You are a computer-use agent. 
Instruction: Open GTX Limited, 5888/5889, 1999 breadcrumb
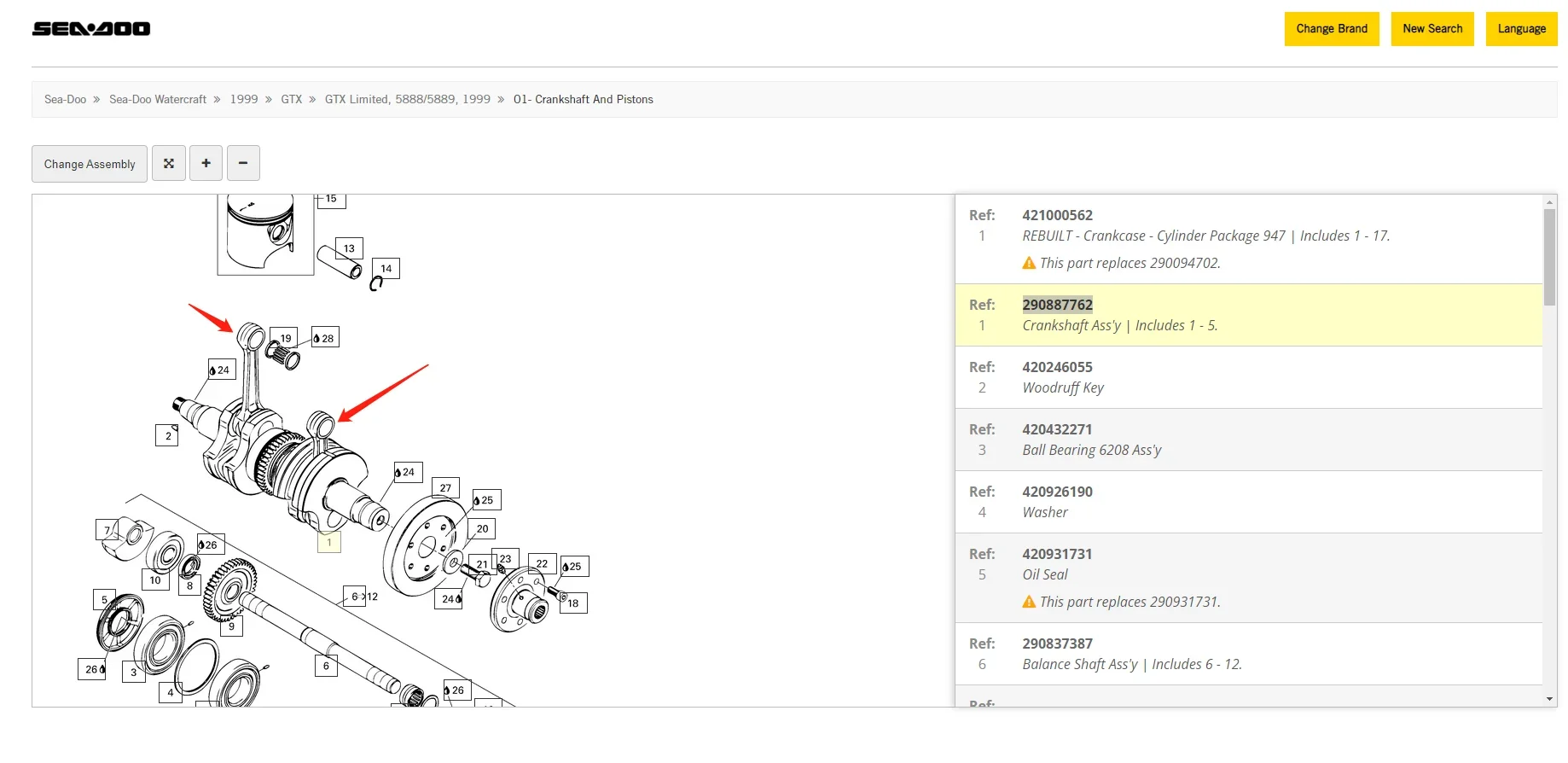pos(408,99)
